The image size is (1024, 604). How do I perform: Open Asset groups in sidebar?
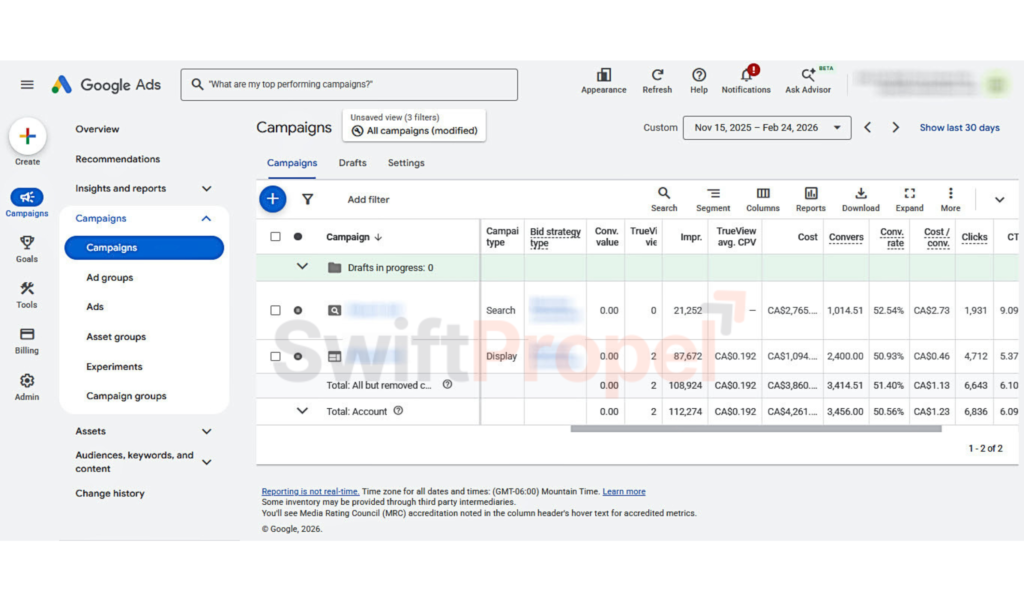[x=116, y=336]
